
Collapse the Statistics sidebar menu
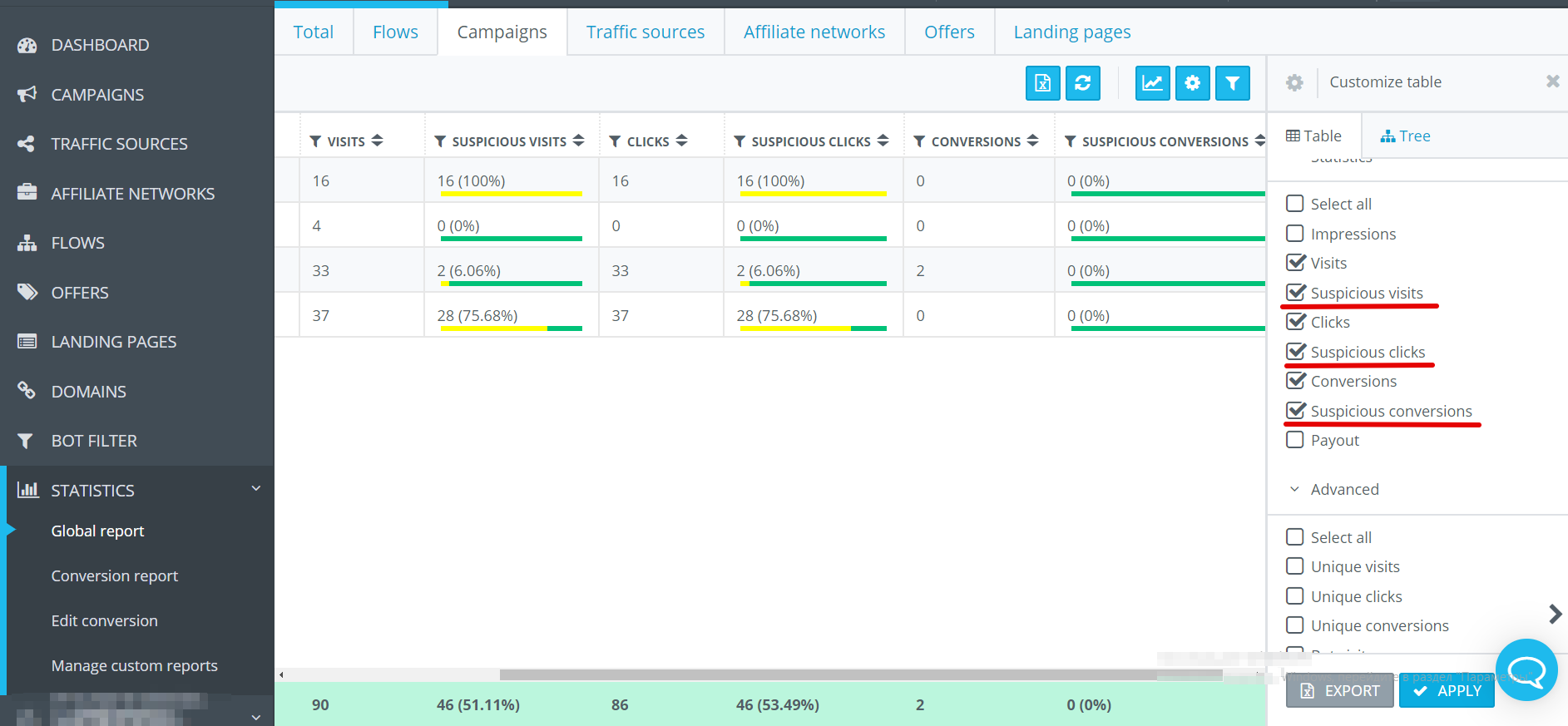point(256,489)
